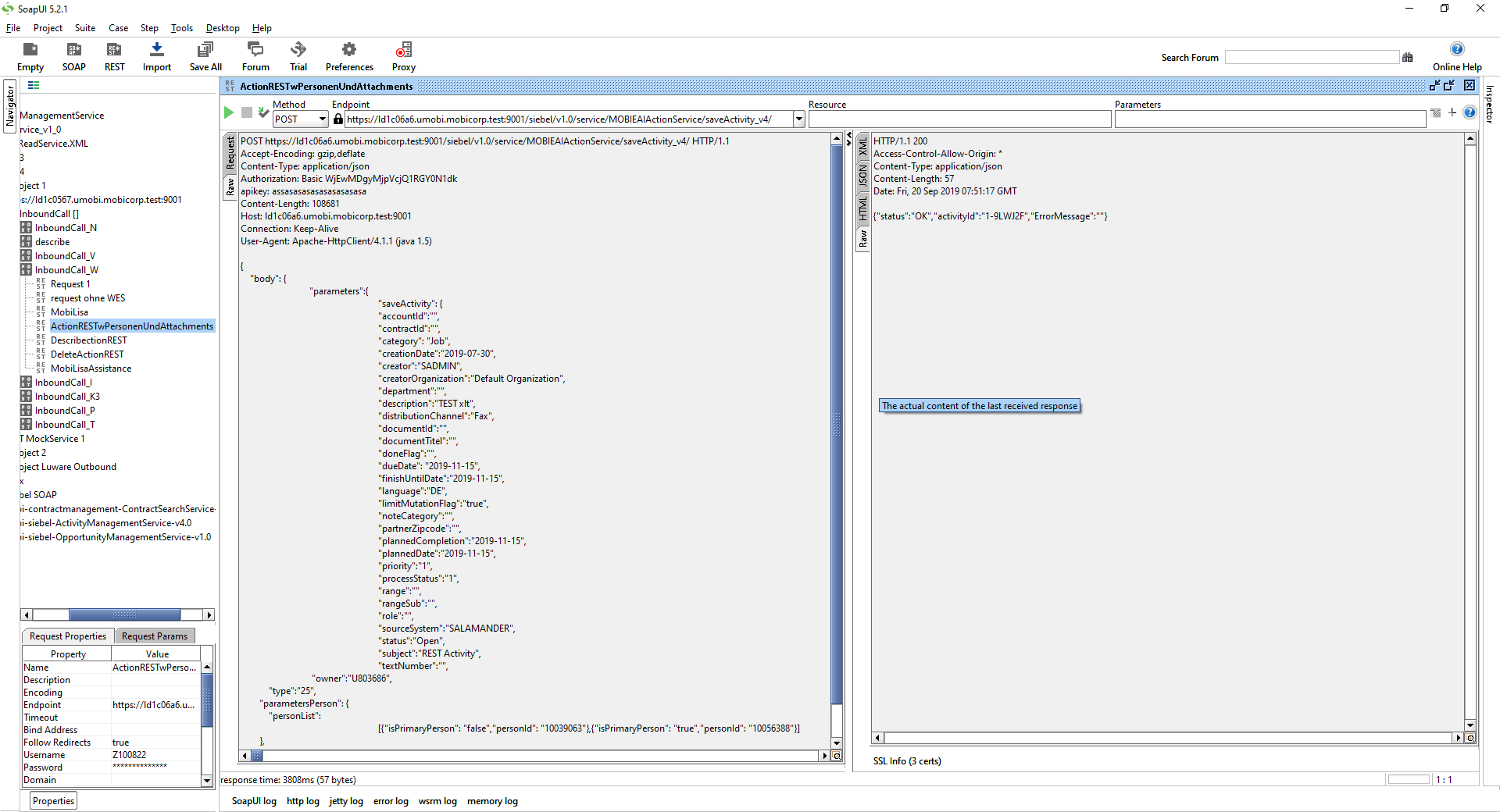Create new SOAP project
Screen dimensions: 1500x812
(x=74, y=57)
